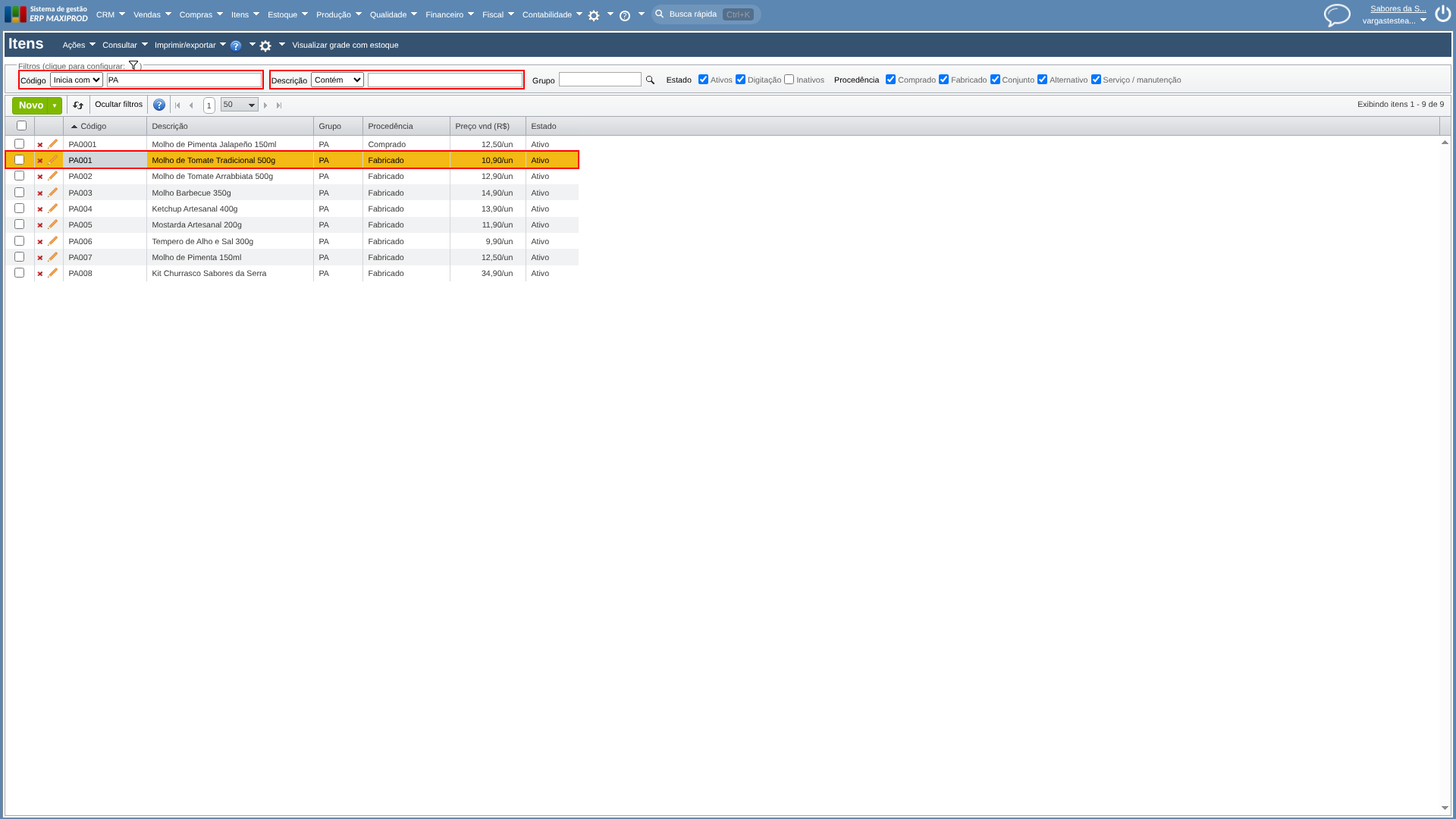Delete item PA004 with red X
This screenshot has height=819, width=1456.
point(40,209)
